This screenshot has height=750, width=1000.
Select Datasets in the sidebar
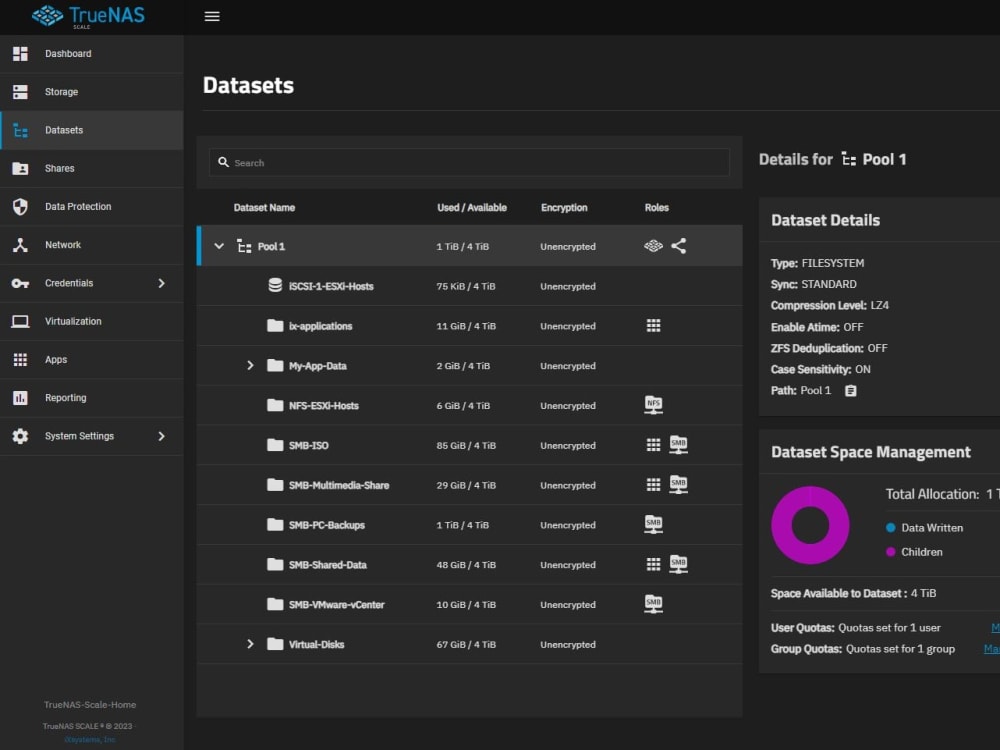(92, 130)
